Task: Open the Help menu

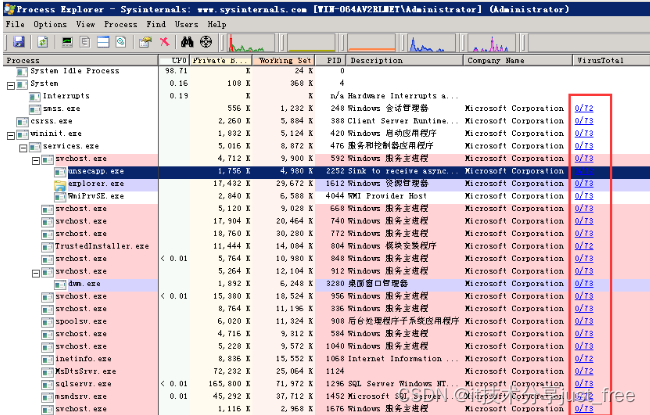Action: click(217, 24)
